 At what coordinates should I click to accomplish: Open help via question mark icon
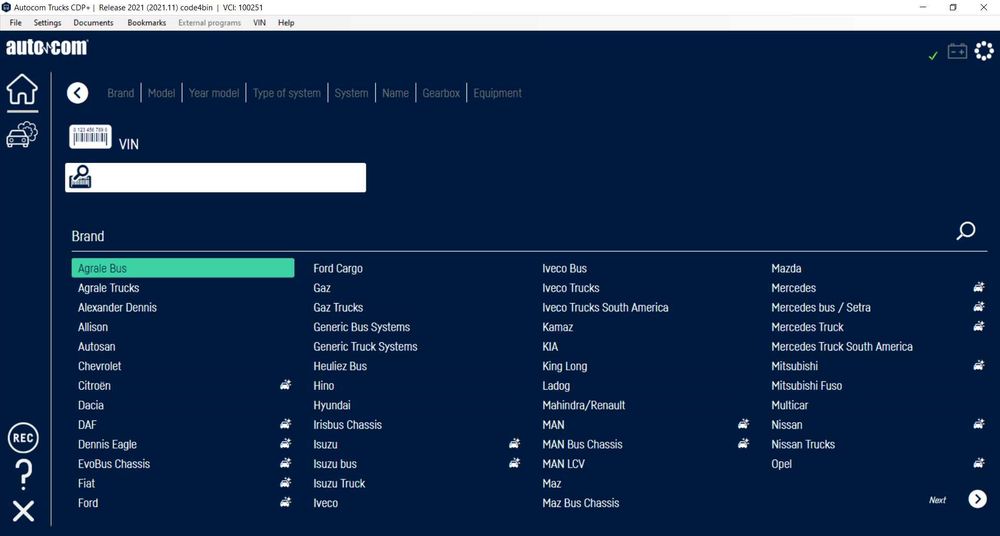(x=23, y=475)
